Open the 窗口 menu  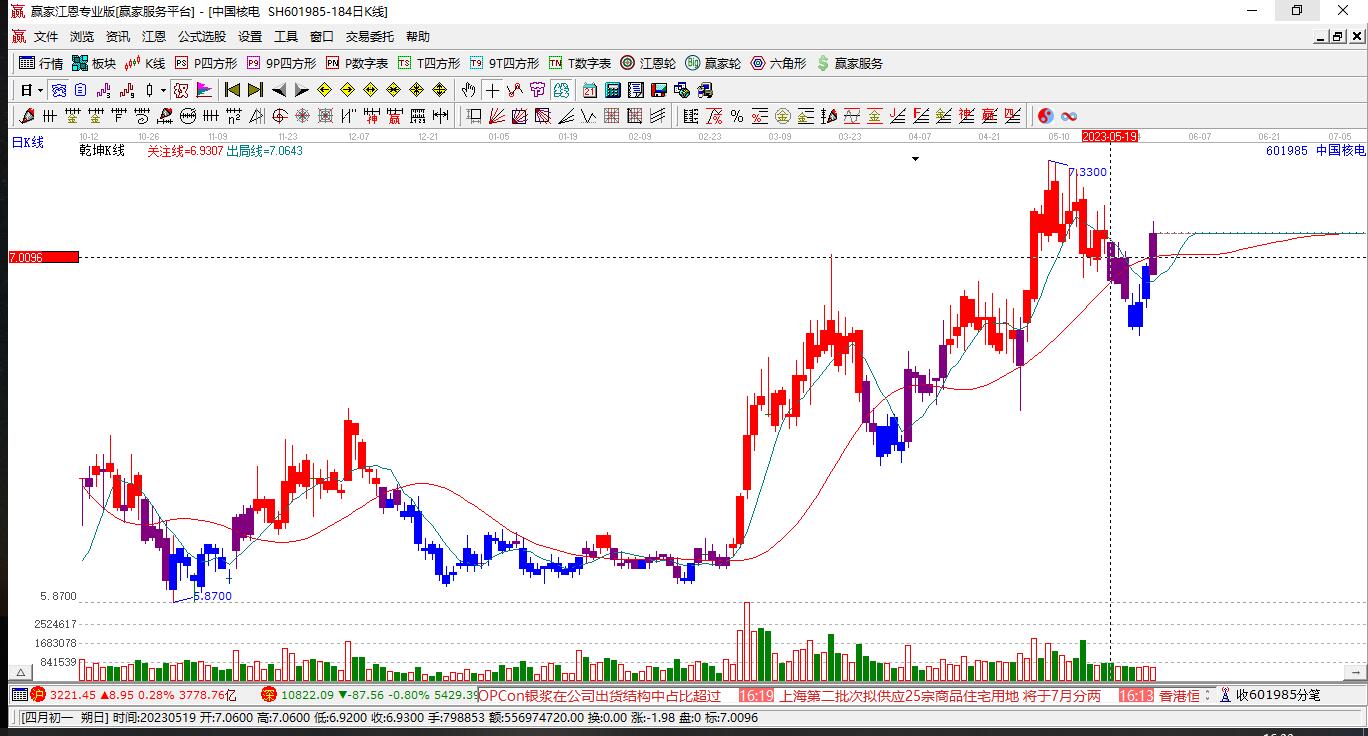click(322, 37)
